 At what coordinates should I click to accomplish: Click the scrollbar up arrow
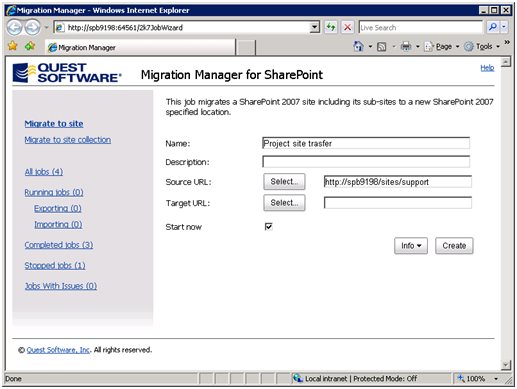(x=506, y=62)
